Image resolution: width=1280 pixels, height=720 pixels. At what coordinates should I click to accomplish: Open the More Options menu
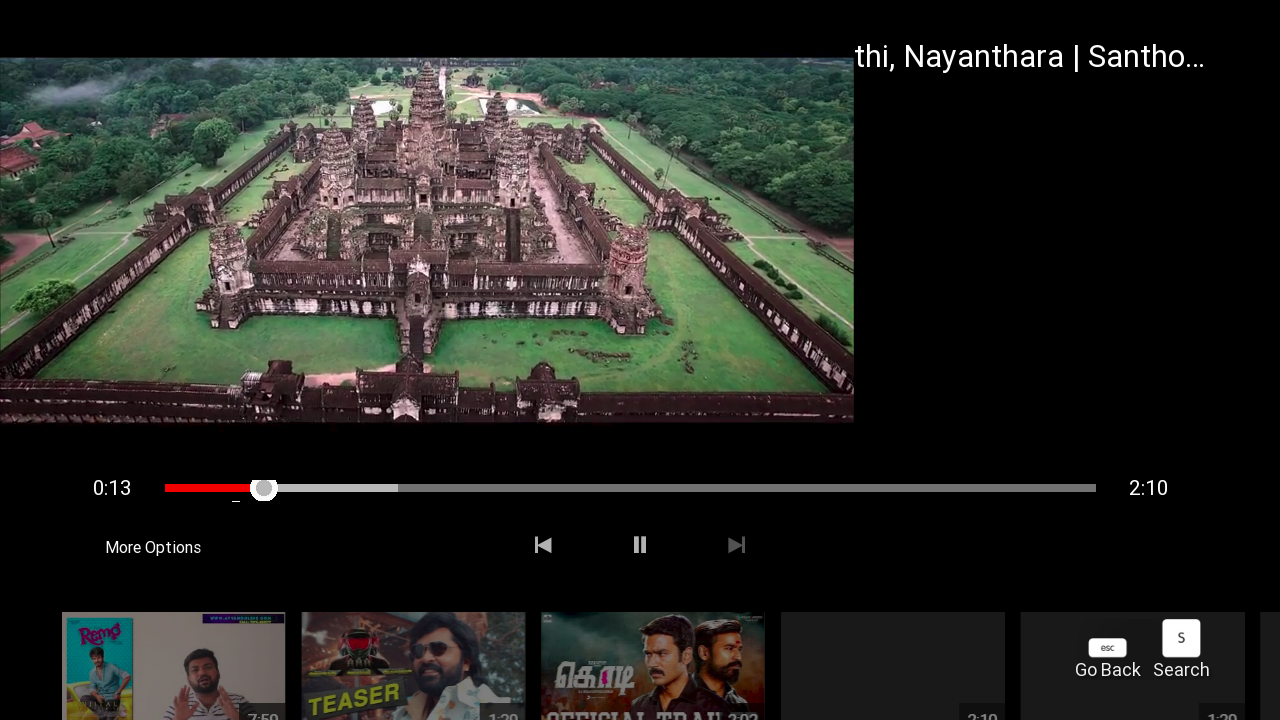tap(153, 547)
